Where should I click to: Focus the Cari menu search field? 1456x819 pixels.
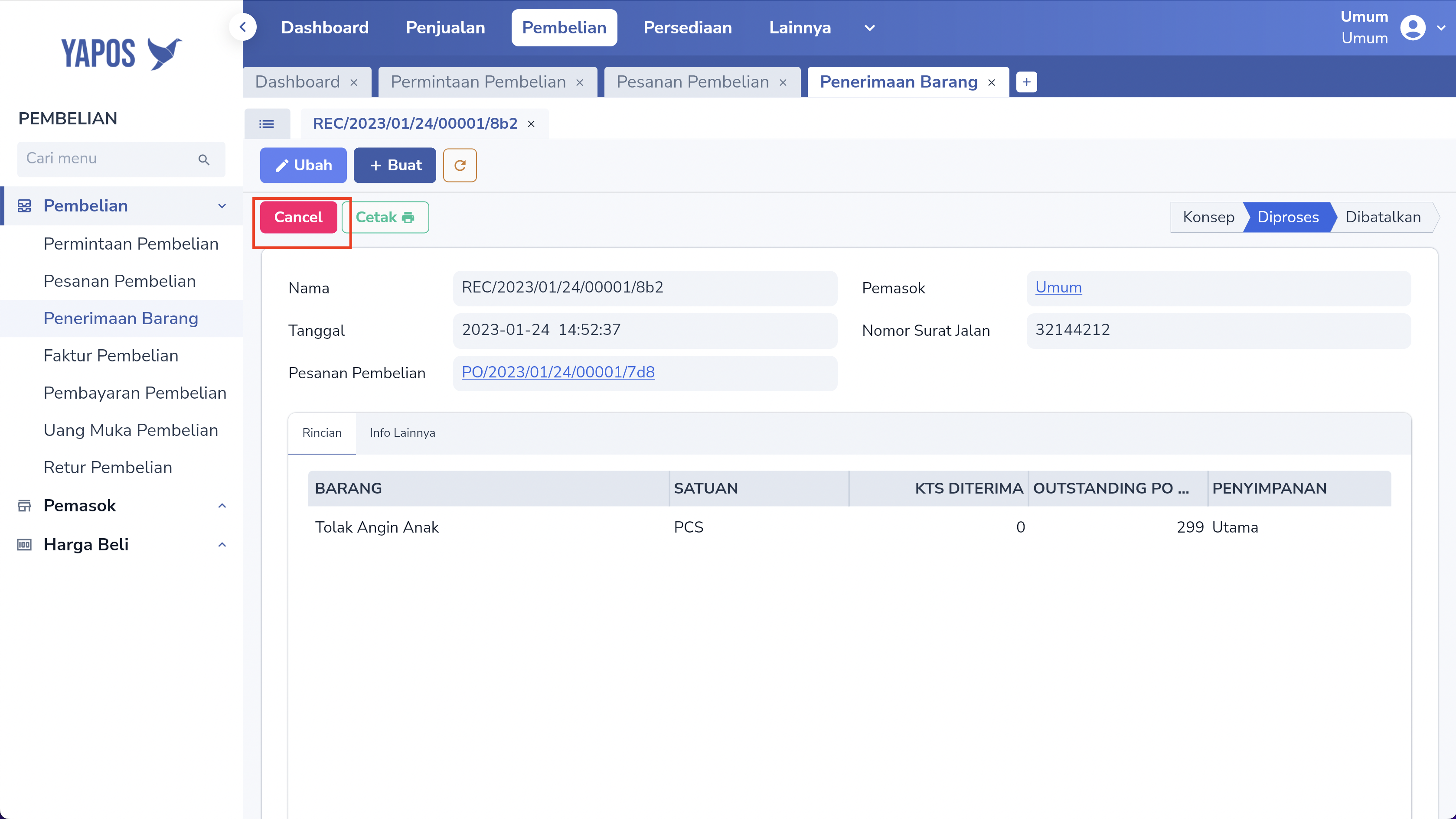click(x=121, y=159)
